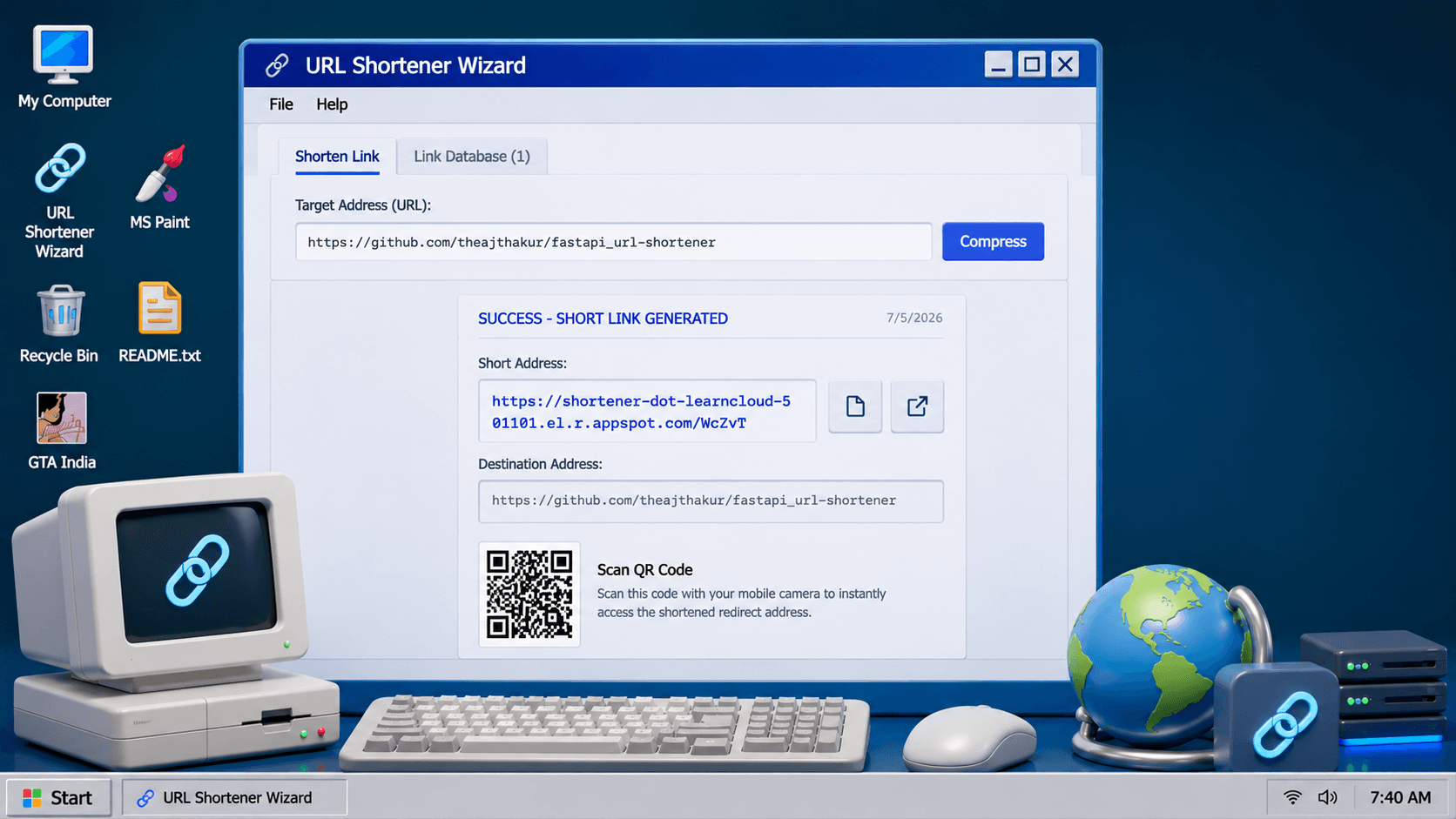
Task: Copy short address with the copy icon
Action: pos(855,406)
